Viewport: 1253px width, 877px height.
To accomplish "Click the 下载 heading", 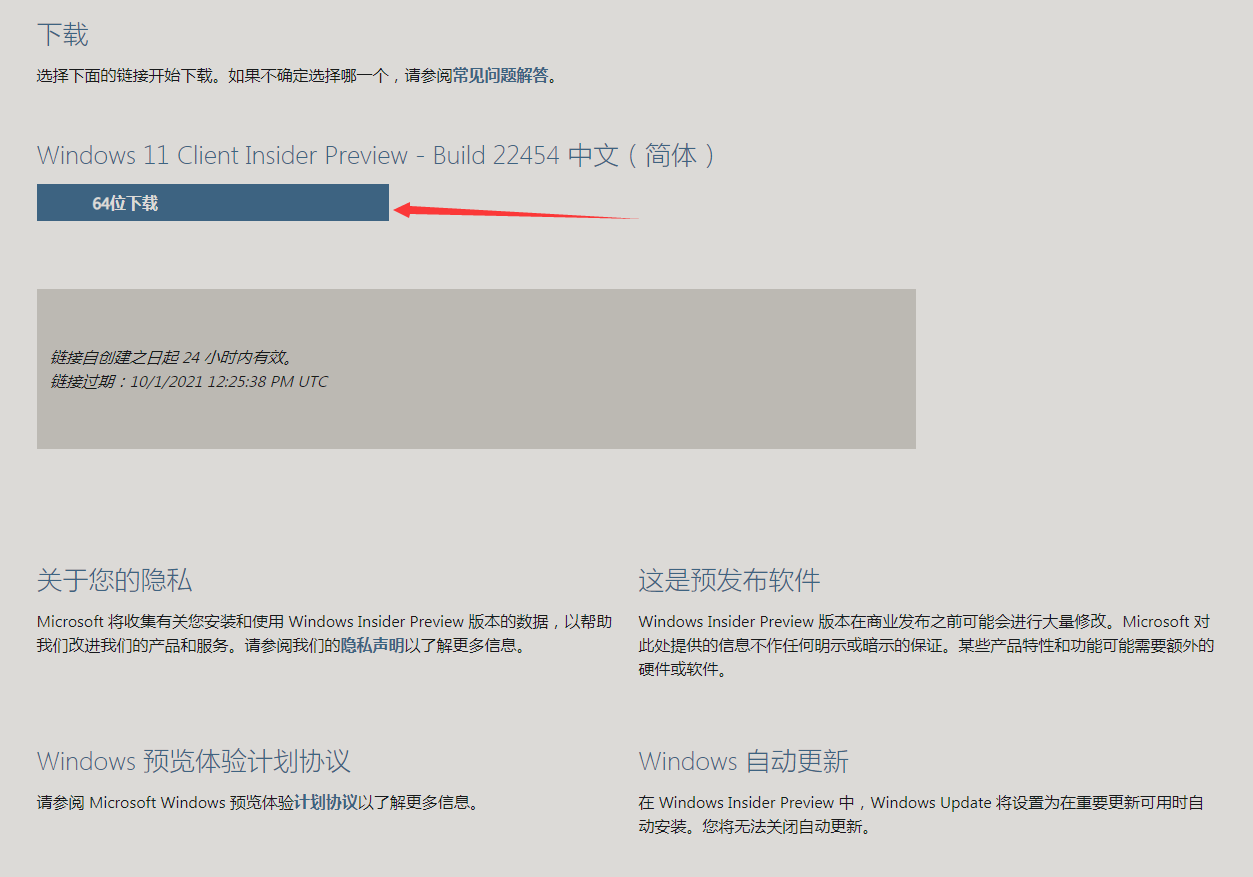I will pyautogui.click(x=63, y=35).
